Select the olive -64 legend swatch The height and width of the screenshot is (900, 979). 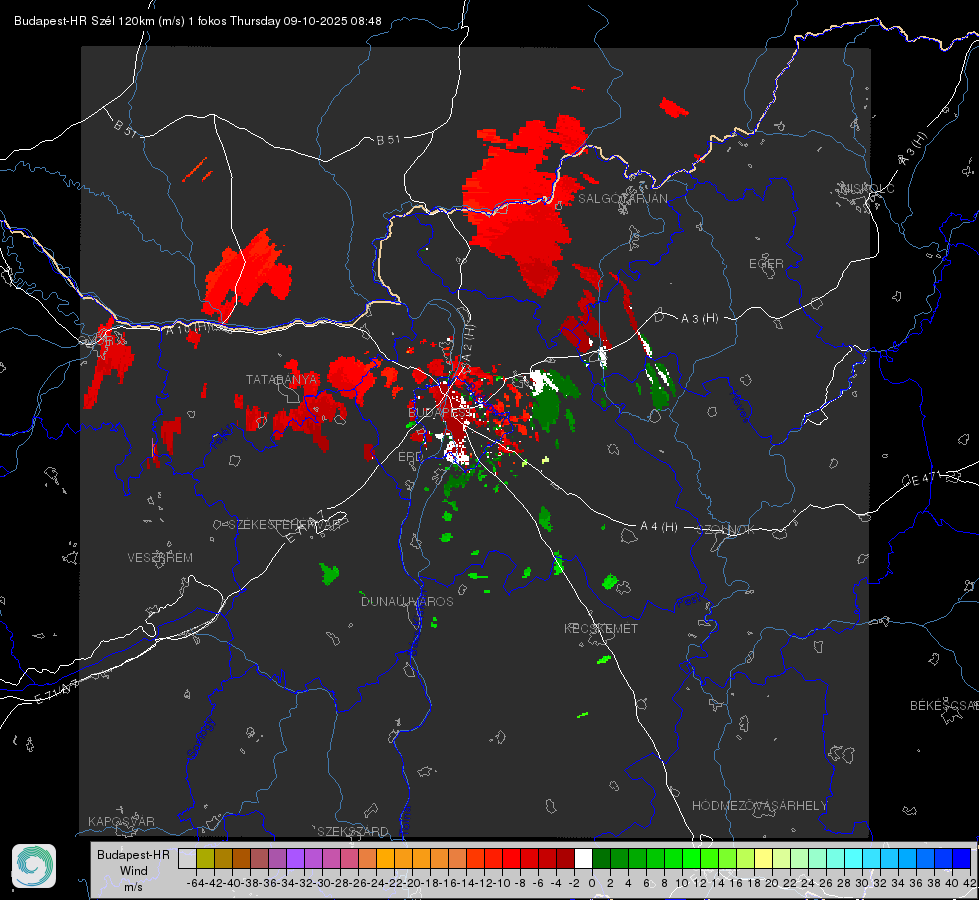[x=205, y=858]
